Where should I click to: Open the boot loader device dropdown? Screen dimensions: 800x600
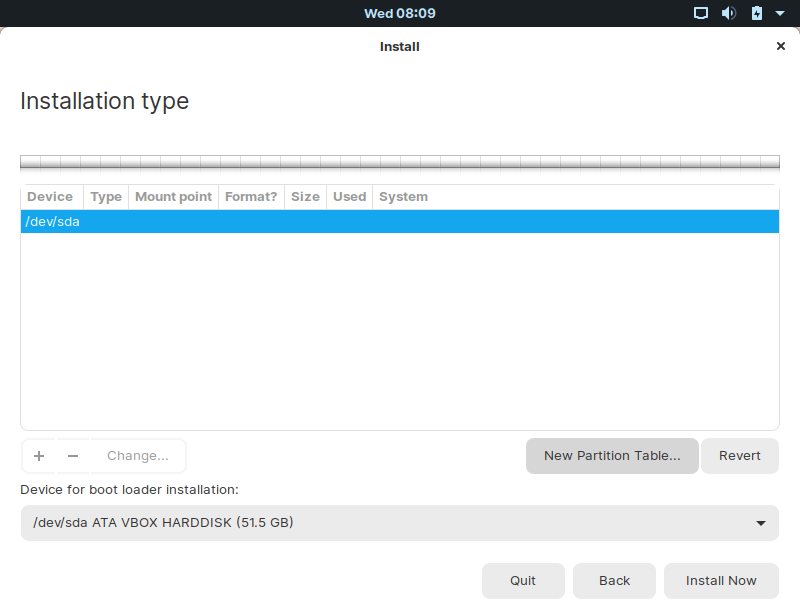(x=400, y=523)
